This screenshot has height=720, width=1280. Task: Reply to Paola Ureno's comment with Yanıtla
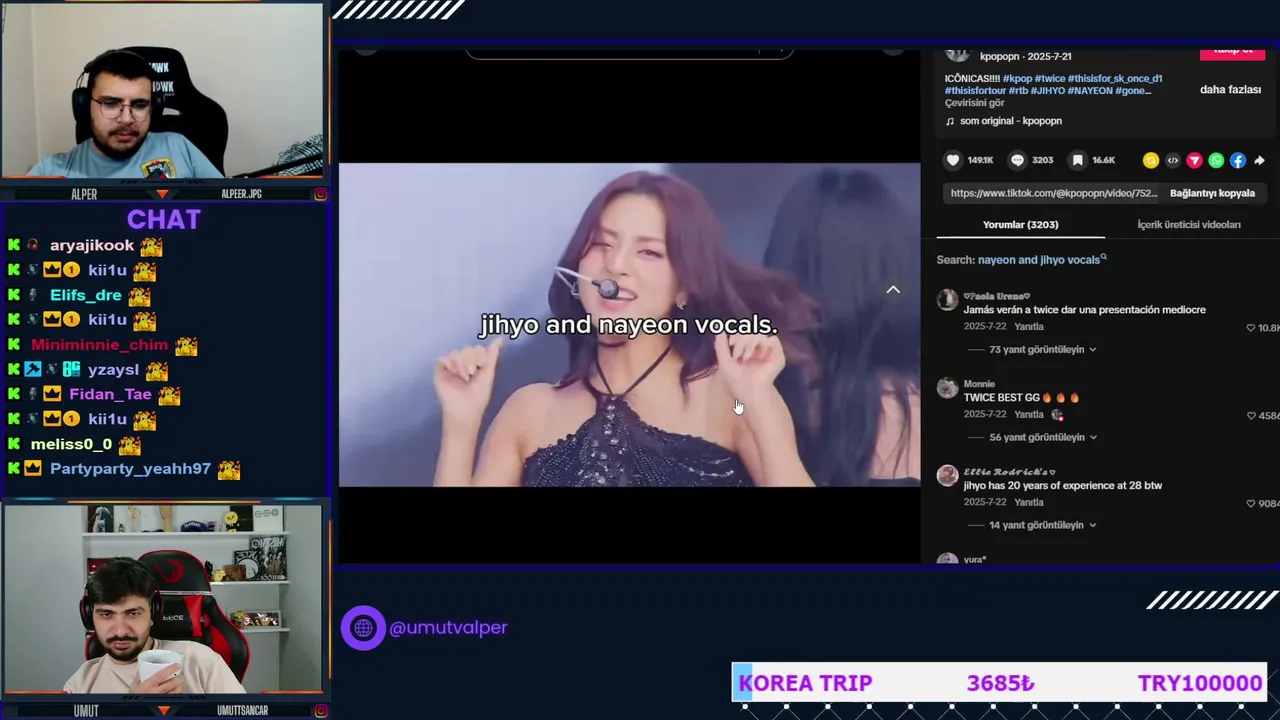click(1029, 327)
